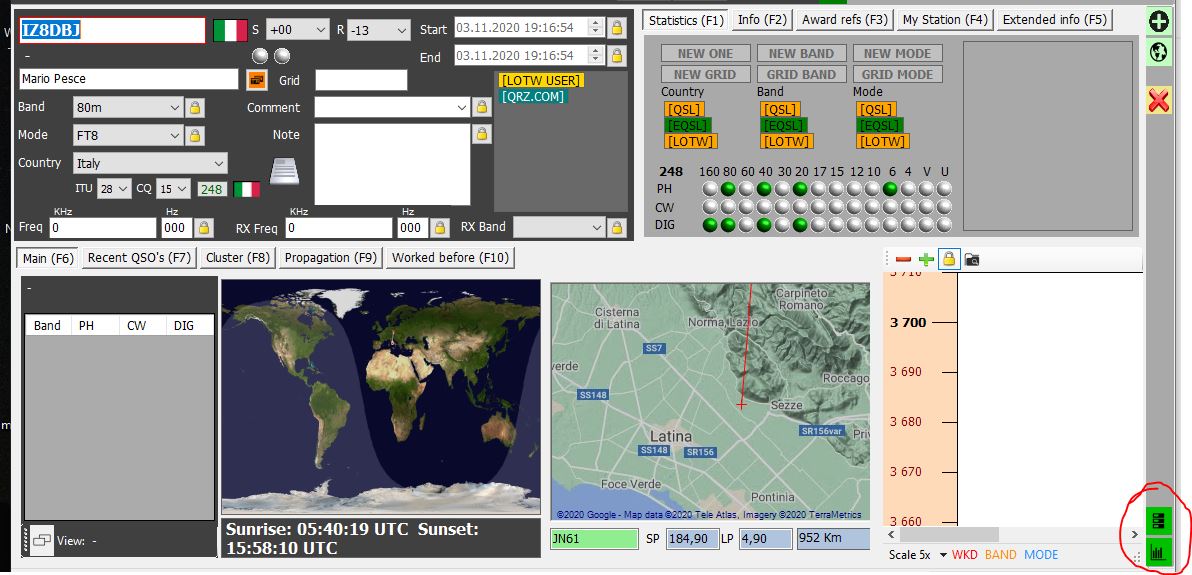
Task: Click the red X clear icon
Action: [x=1158, y=100]
